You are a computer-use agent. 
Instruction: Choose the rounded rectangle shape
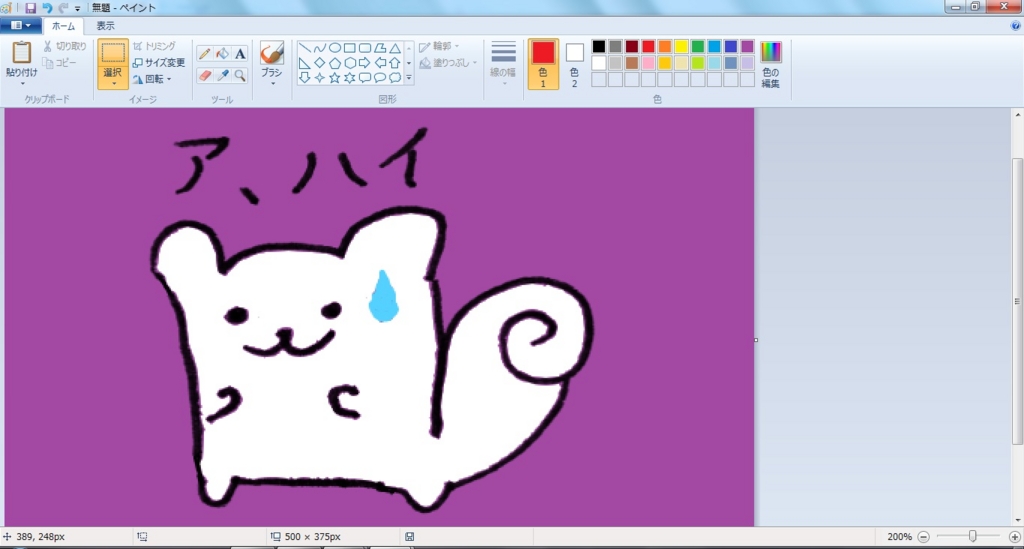coord(364,48)
